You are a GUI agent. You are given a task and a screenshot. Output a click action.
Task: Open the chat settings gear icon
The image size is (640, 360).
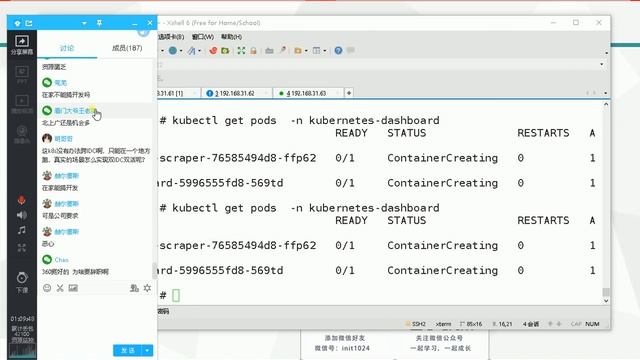[x=147, y=288]
